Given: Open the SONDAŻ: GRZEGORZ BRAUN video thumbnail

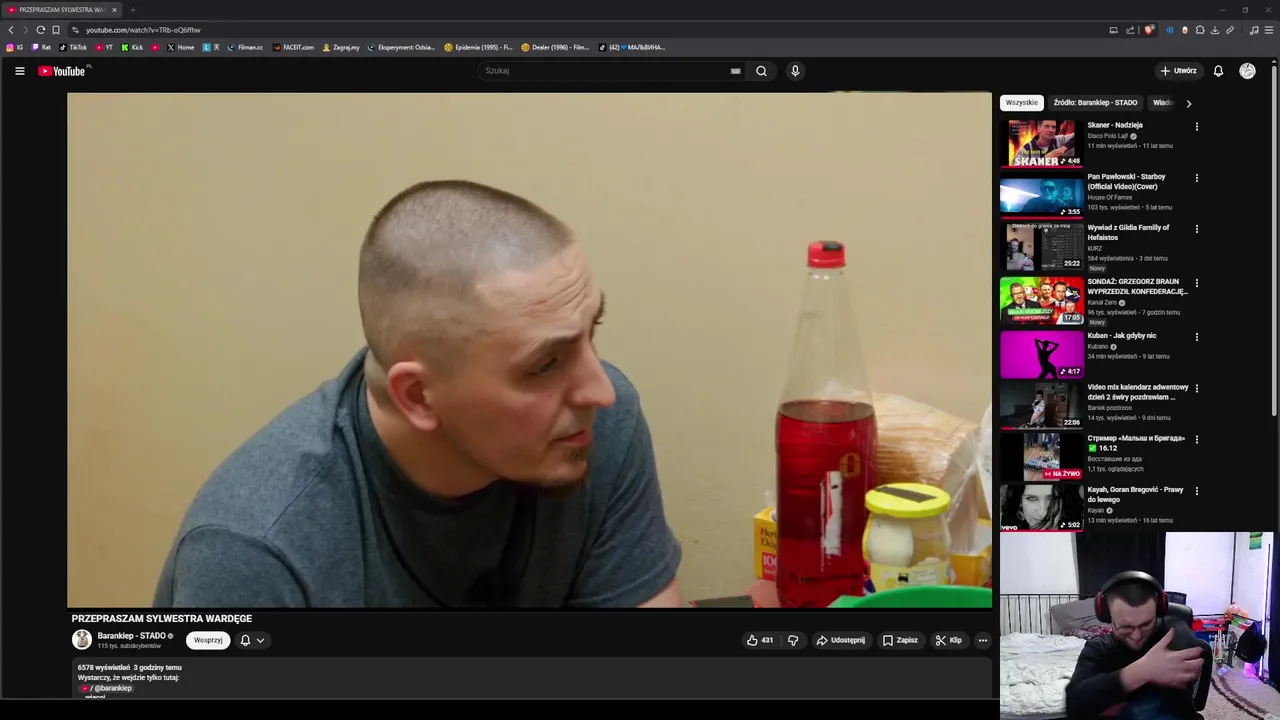Looking at the screenshot, I should pos(1041,300).
